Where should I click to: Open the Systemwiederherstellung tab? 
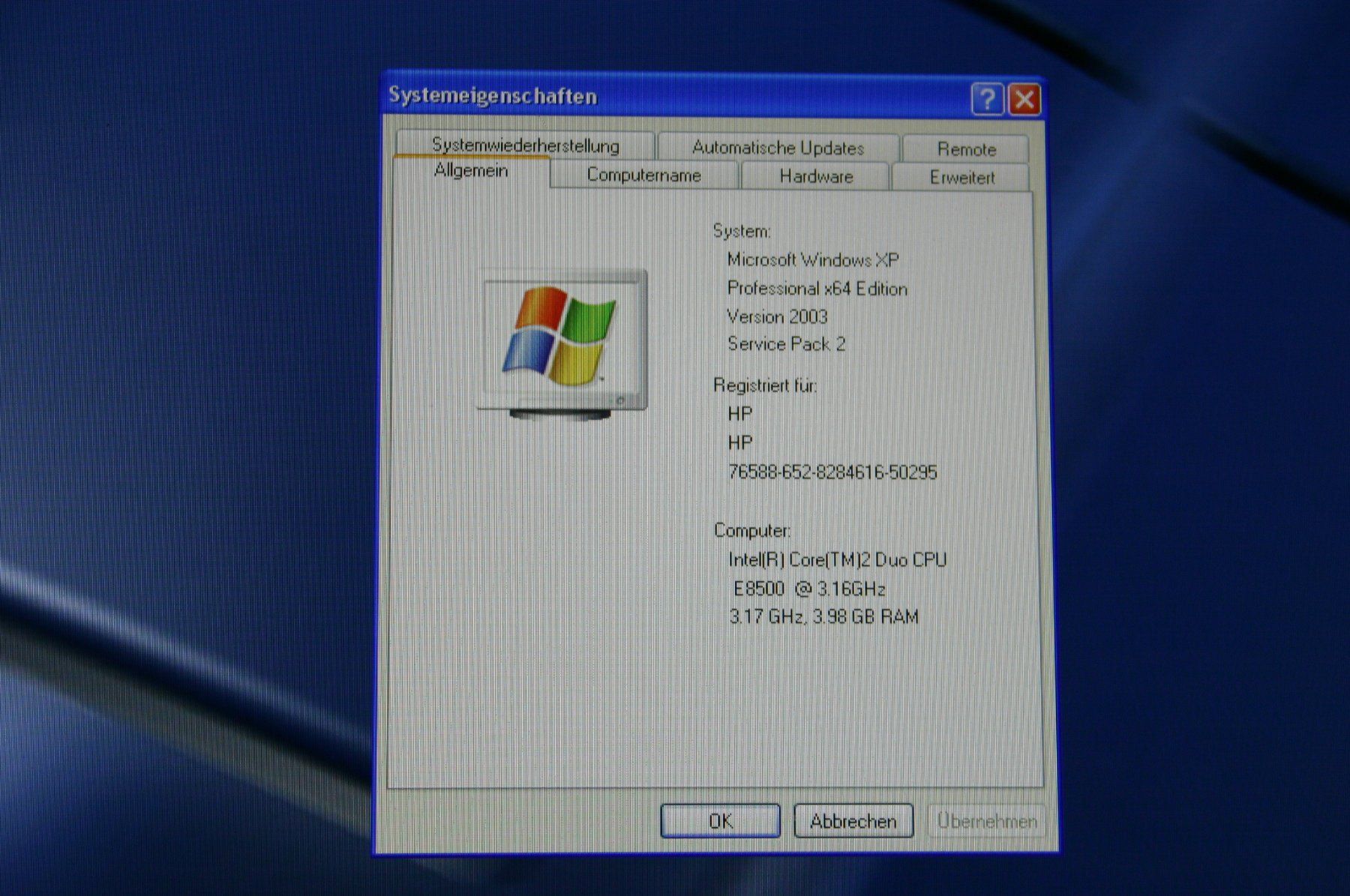click(x=525, y=145)
